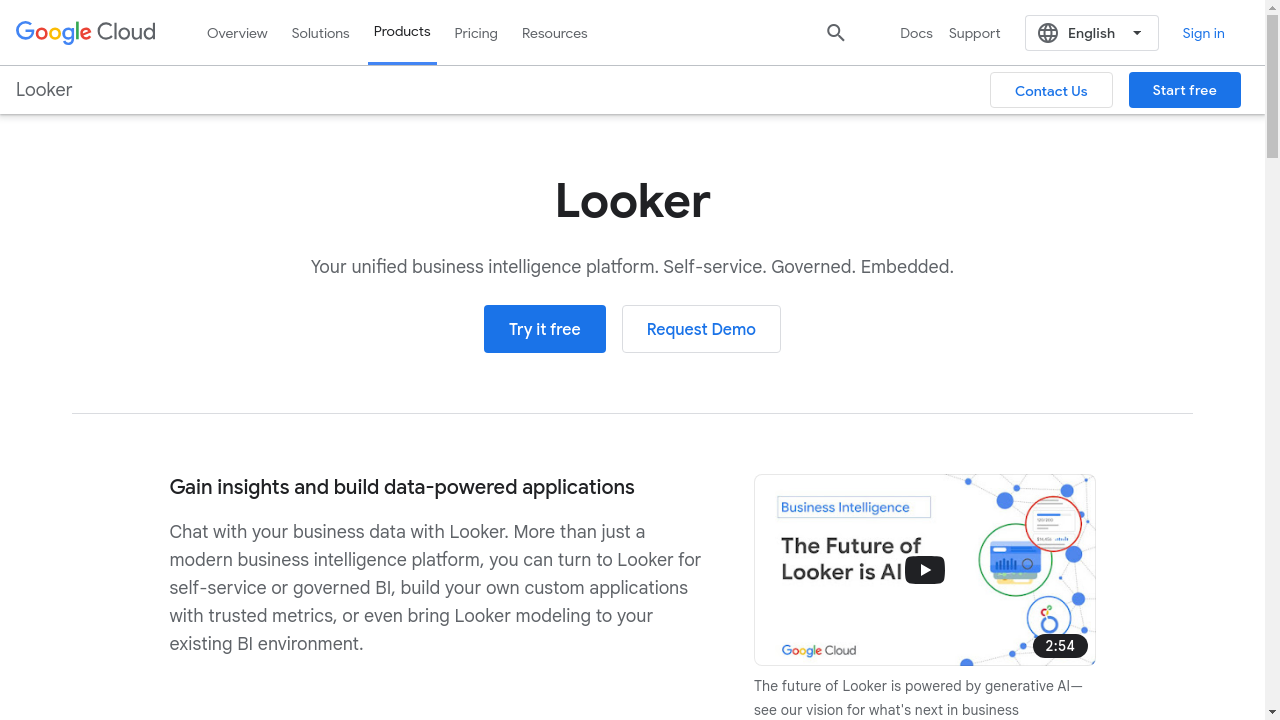Expand the language selector chevron arrow
Image resolution: width=1280 pixels, height=720 pixels.
1137,33
